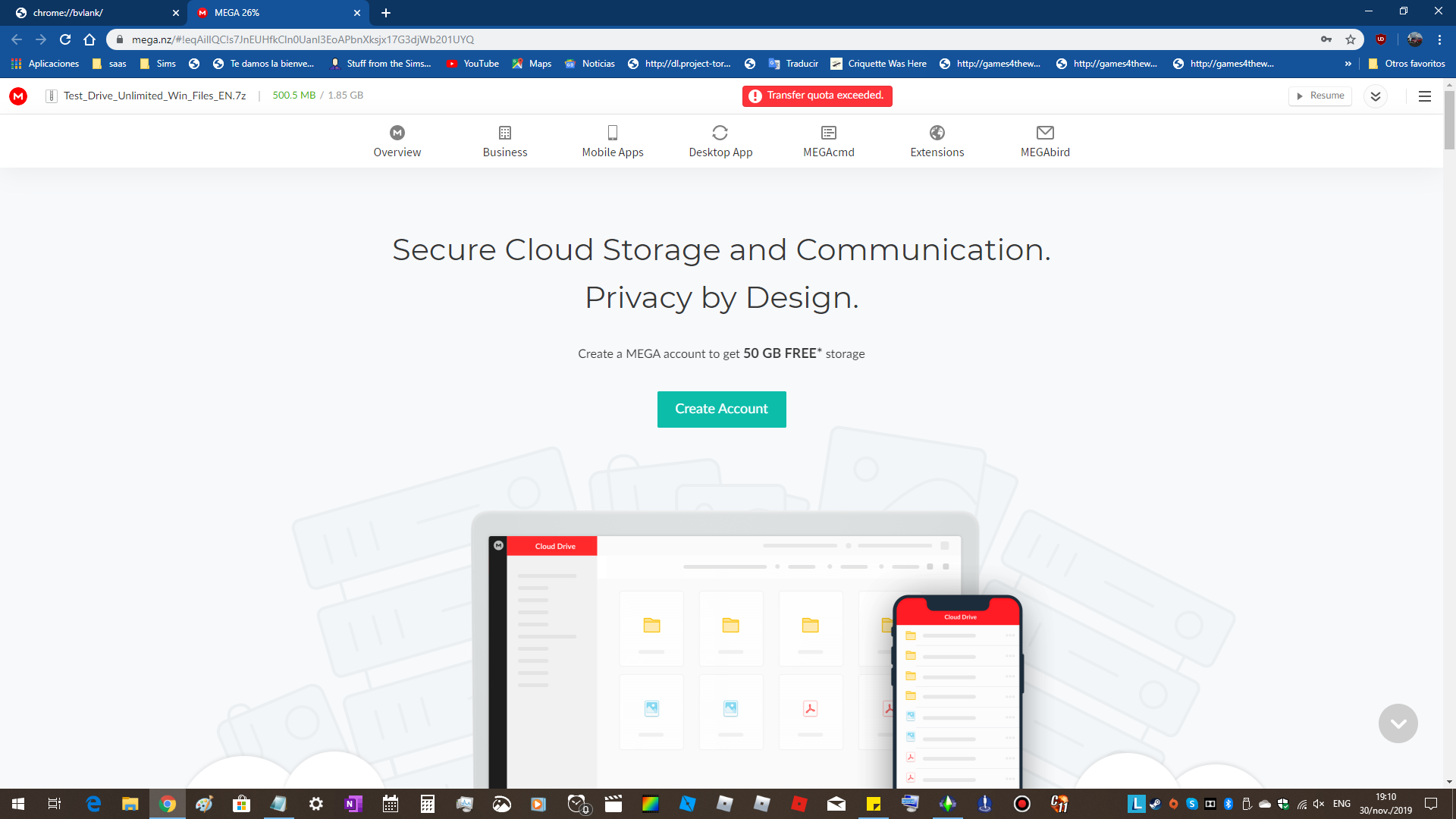
Task: Click the Test_Drive_Unlimited_Win_Files_EN.7z file name
Action: point(155,96)
